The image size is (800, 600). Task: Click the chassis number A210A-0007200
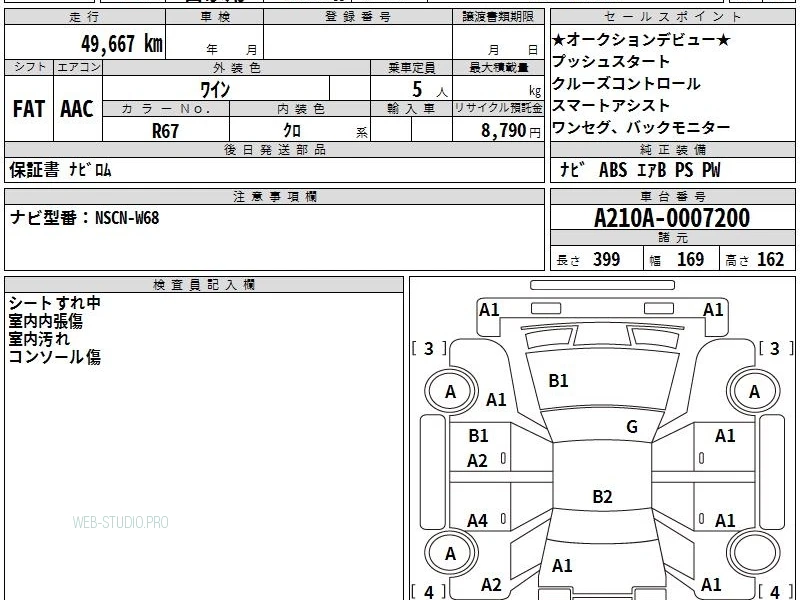[x=672, y=218]
